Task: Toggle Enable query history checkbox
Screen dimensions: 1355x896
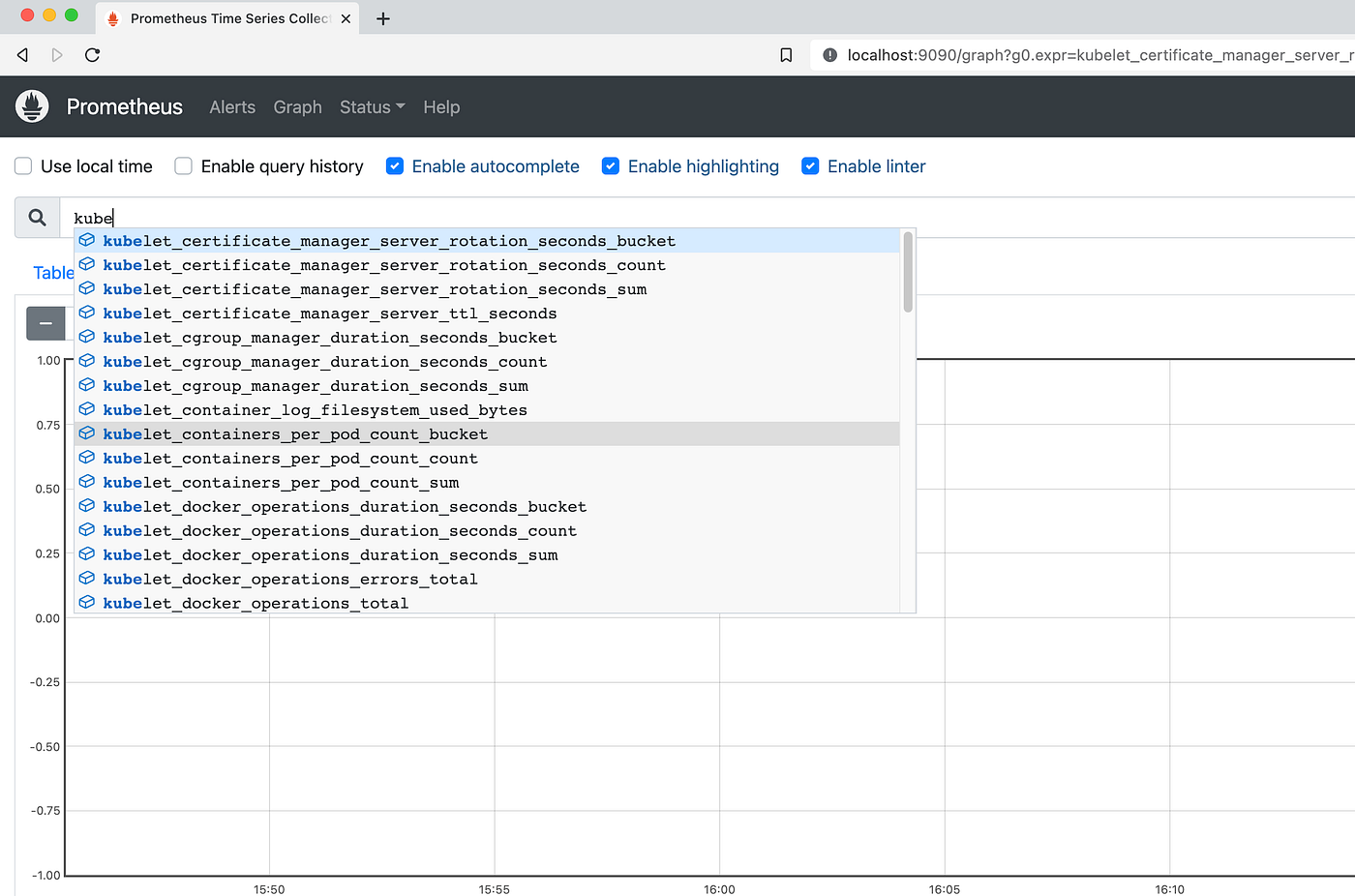Action: click(x=183, y=166)
